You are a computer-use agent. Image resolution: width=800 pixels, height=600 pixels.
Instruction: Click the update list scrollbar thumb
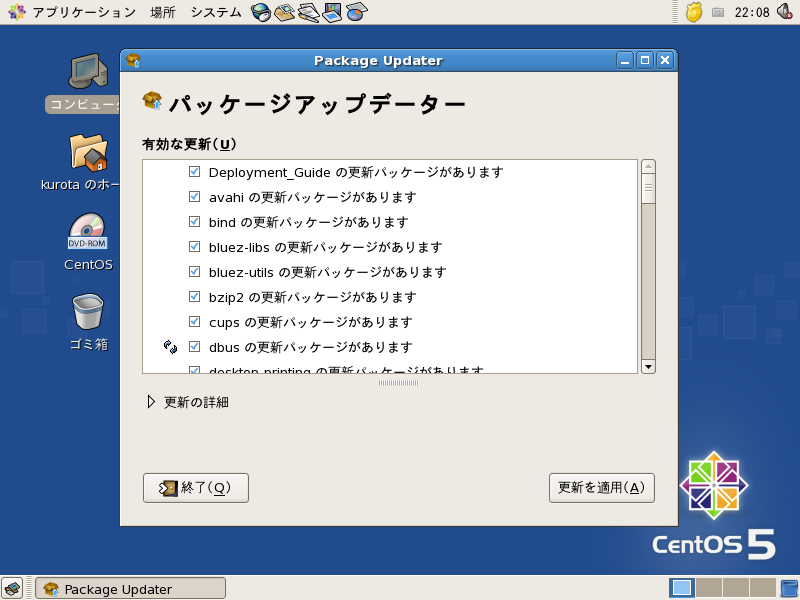648,188
